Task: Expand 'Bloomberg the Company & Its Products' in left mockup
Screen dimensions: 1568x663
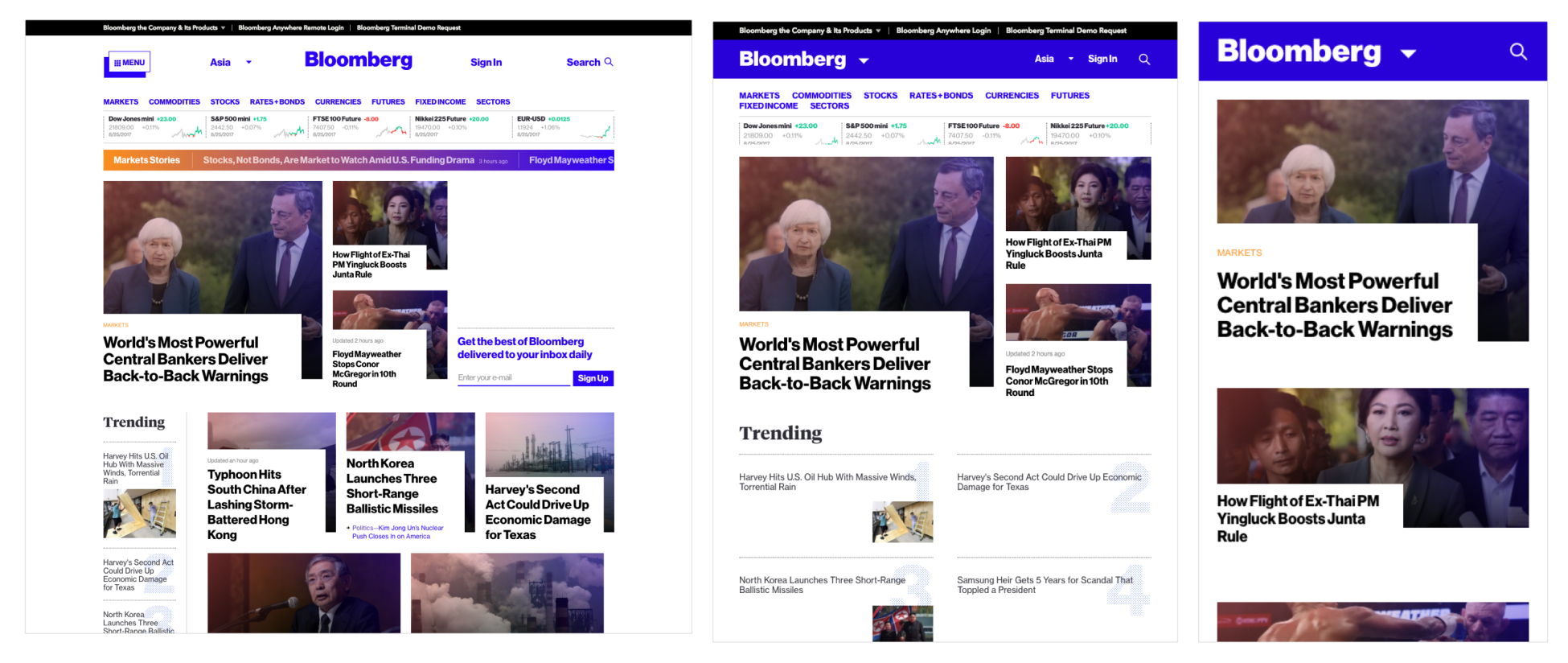Action: coord(164,27)
